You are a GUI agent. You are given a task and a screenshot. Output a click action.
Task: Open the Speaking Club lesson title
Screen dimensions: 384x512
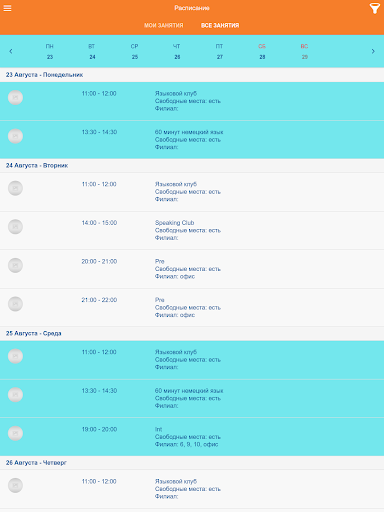(174, 223)
